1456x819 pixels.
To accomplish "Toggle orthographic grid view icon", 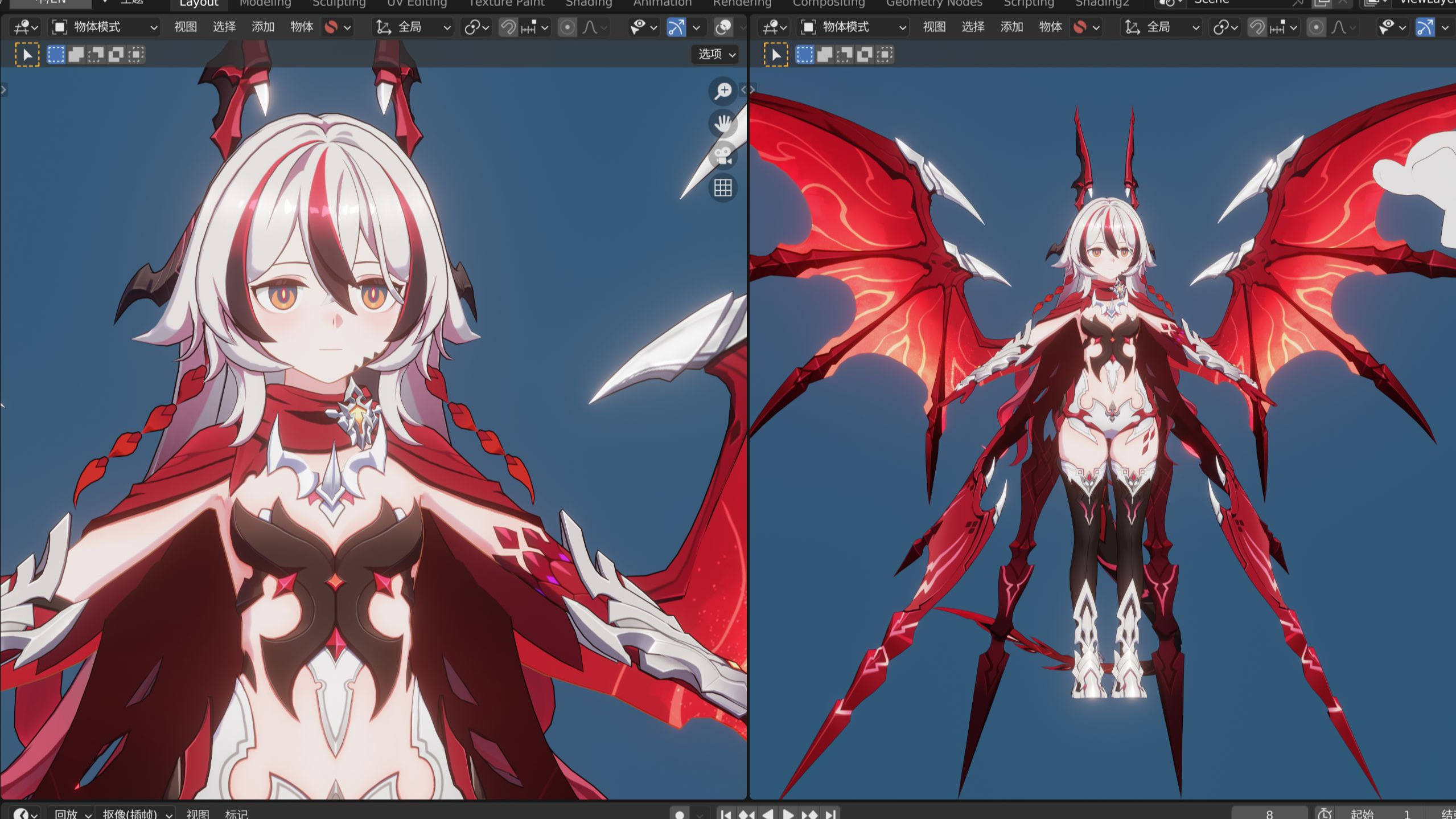I will pyautogui.click(x=723, y=188).
